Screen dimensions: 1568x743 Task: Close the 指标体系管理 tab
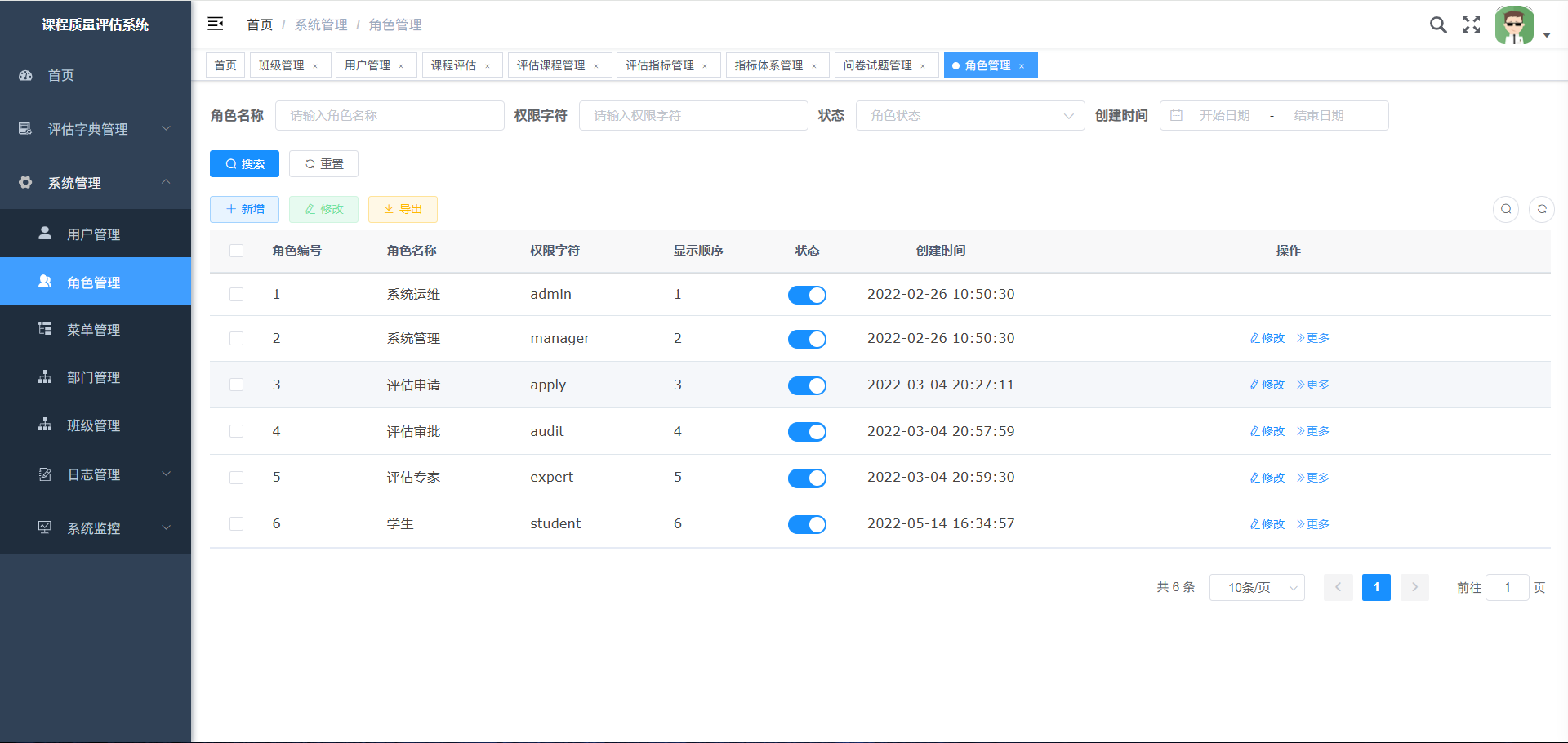[x=814, y=66]
